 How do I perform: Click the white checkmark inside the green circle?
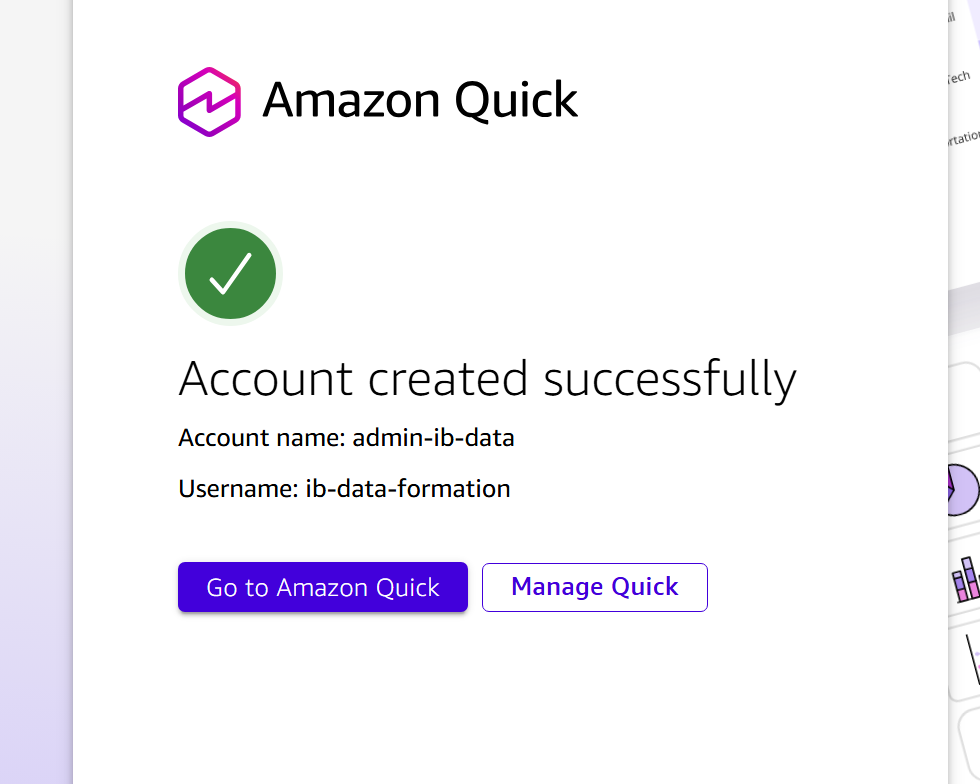pos(230,273)
